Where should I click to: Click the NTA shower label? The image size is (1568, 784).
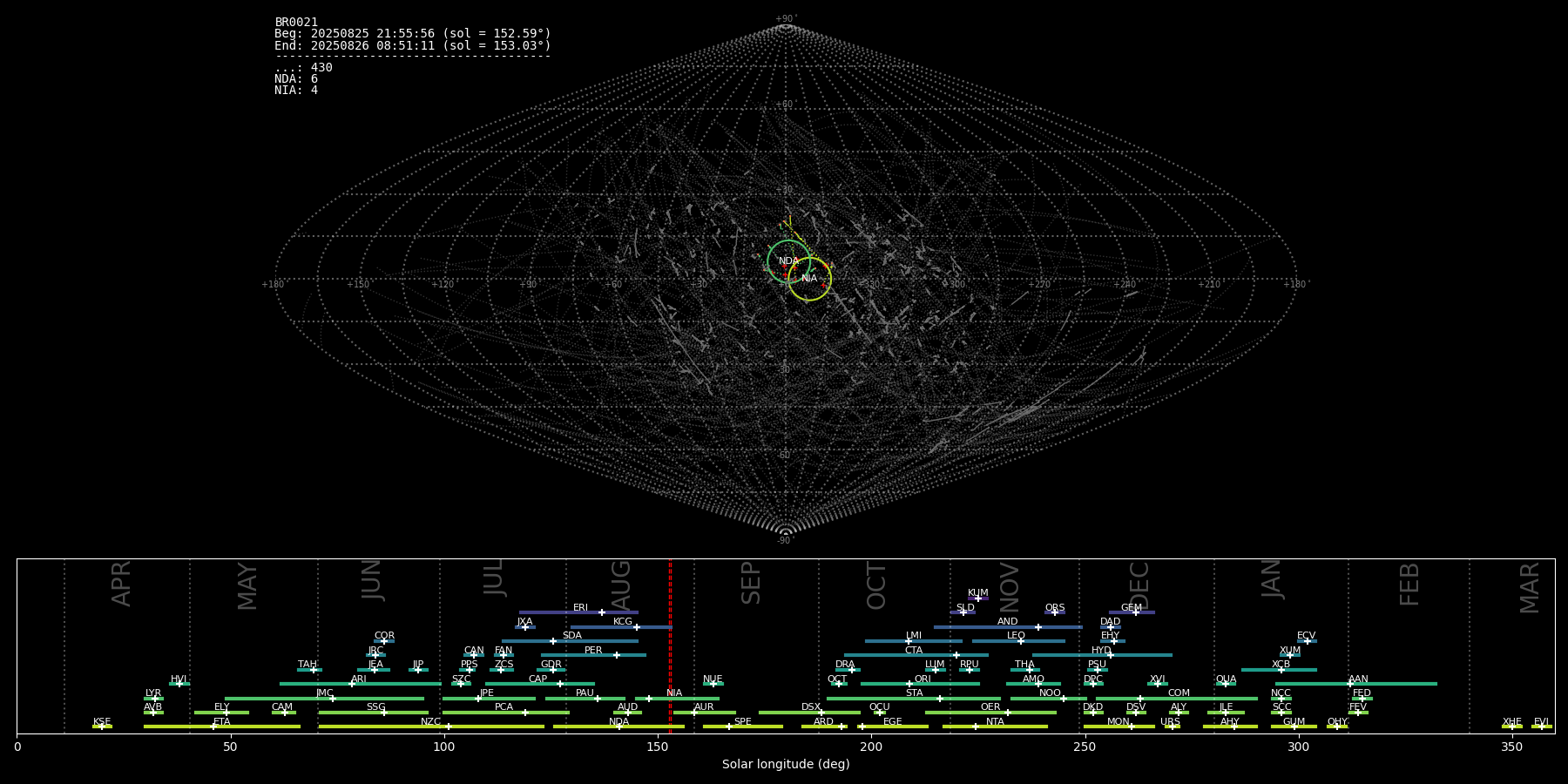tap(995, 722)
